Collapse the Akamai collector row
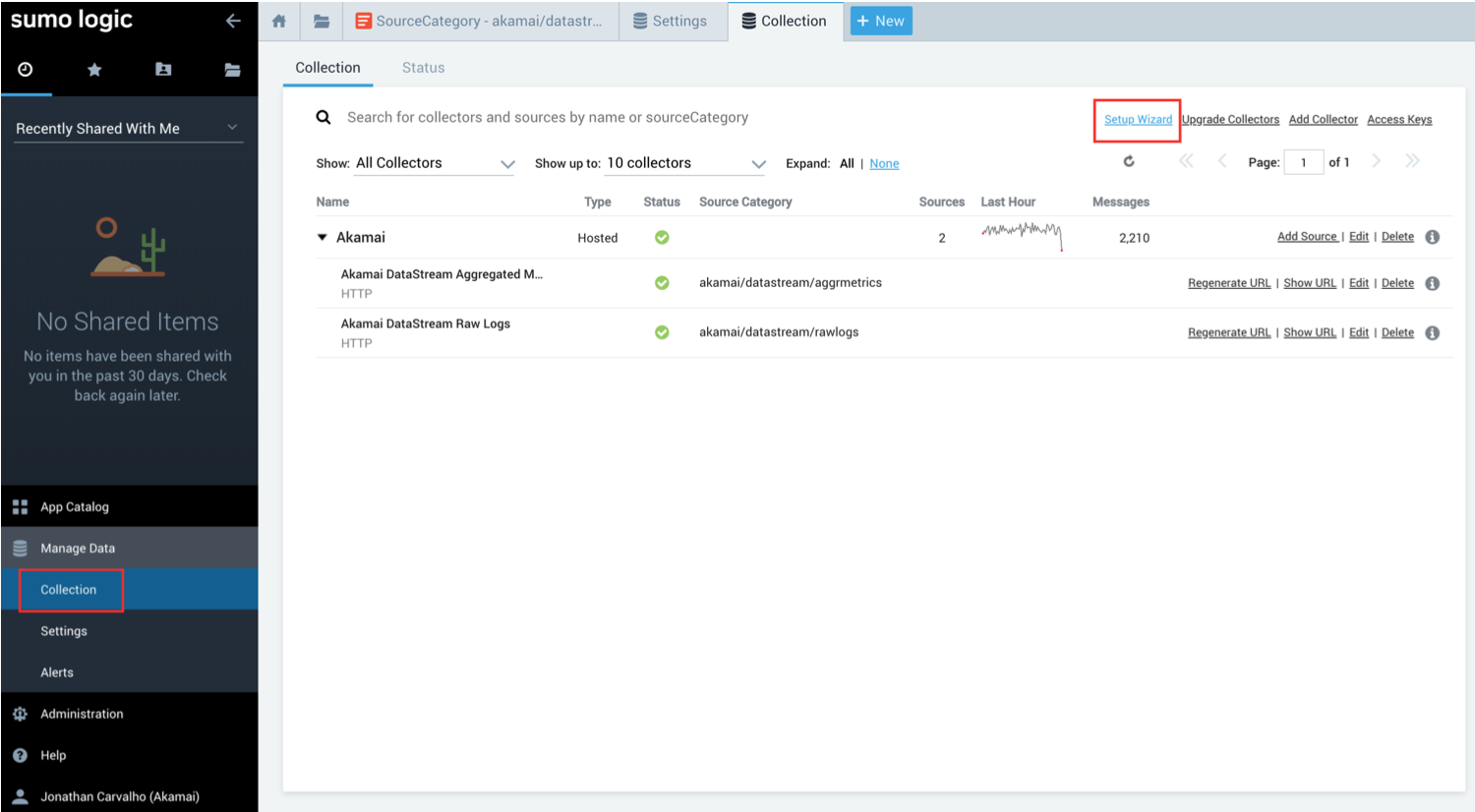Viewport: 1475px width, 812px height. (x=322, y=237)
